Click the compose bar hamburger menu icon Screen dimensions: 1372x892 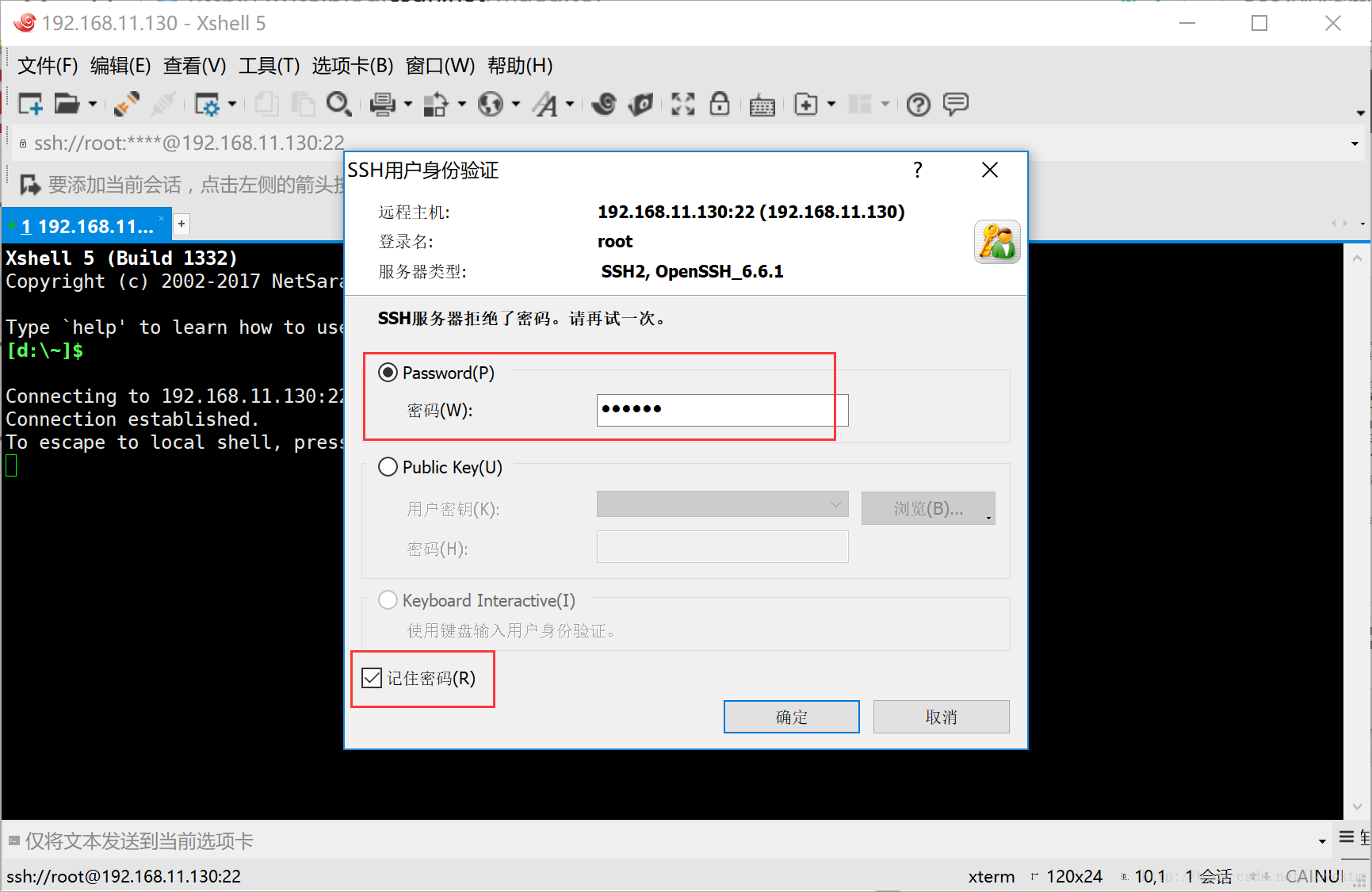1347,837
